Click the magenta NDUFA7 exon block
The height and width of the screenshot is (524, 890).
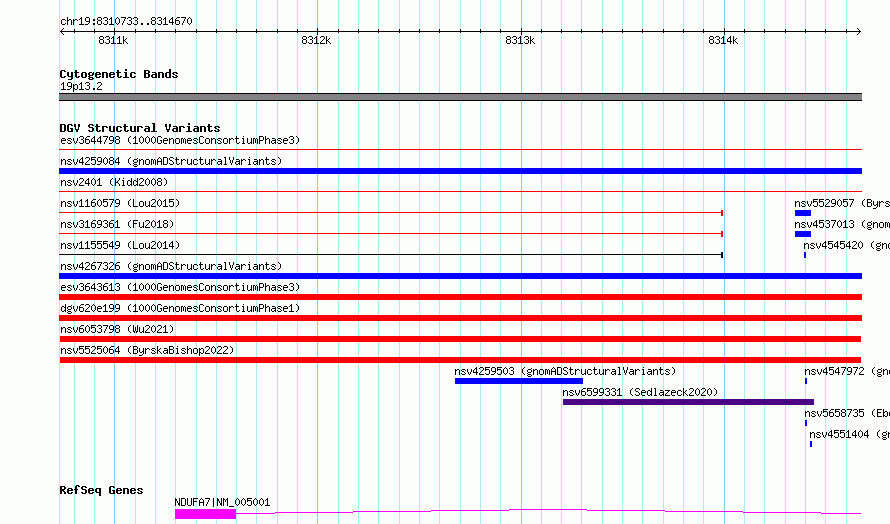[205, 514]
